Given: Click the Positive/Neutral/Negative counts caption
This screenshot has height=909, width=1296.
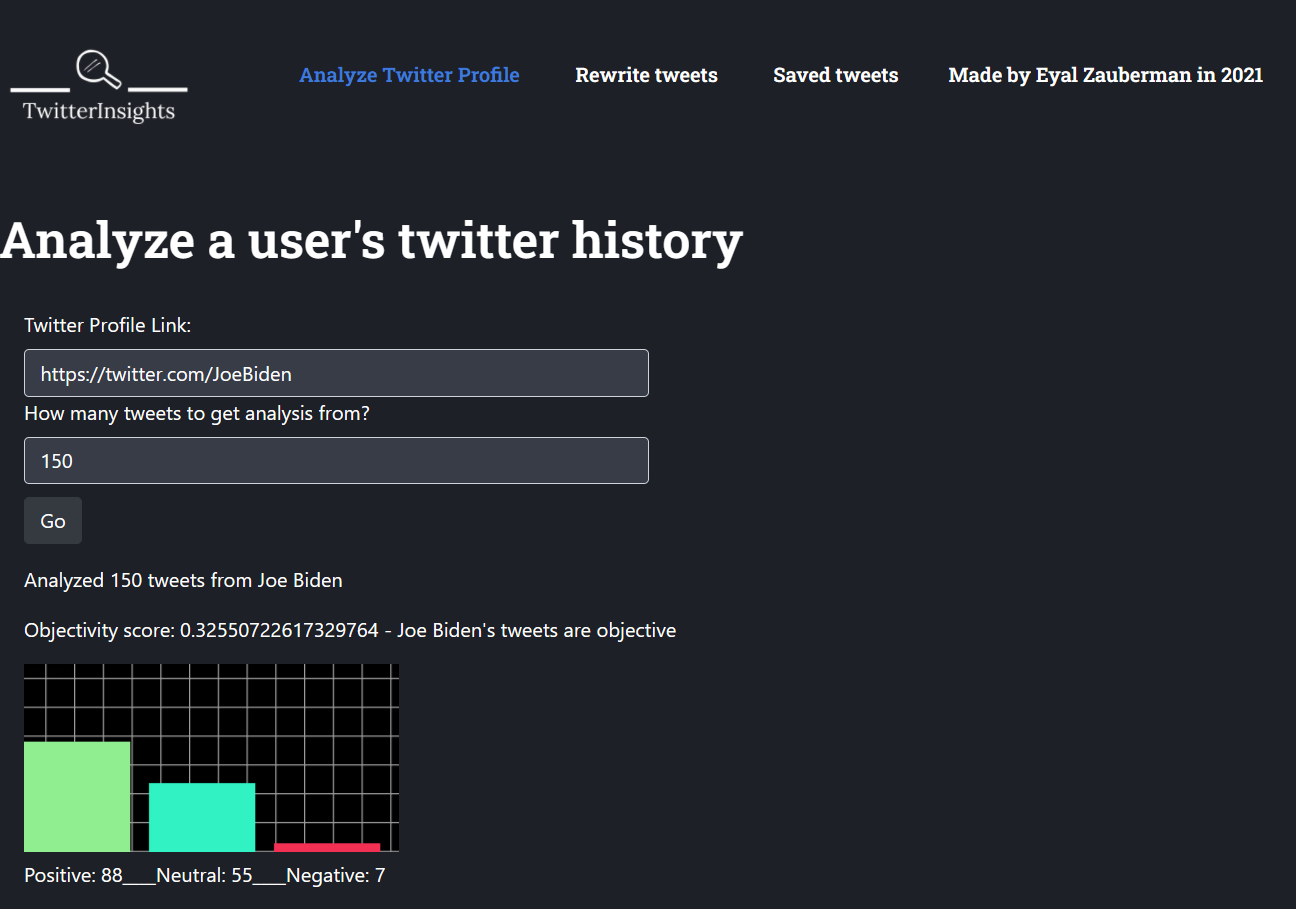Looking at the screenshot, I should 205,876.
